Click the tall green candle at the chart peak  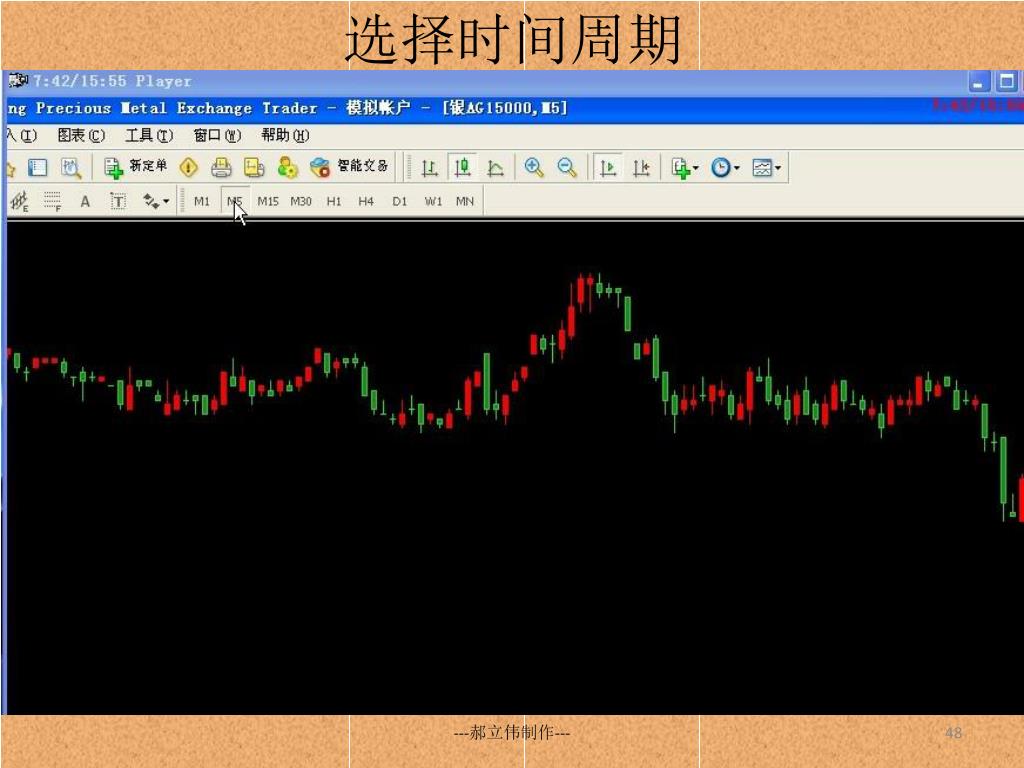click(x=628, y=314)
